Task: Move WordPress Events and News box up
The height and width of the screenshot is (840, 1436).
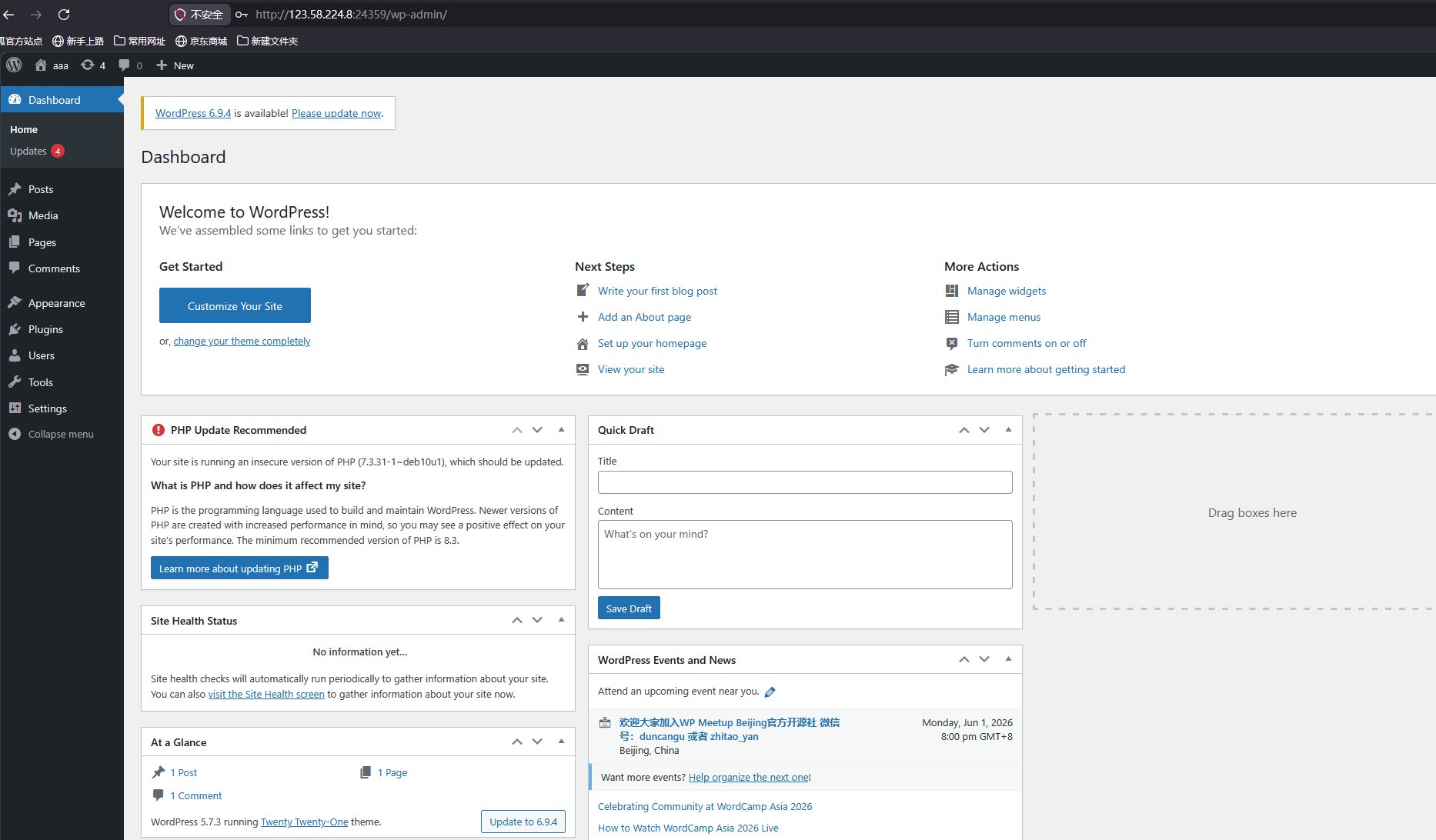Action: pyautogui.click(x=964, y=659)
